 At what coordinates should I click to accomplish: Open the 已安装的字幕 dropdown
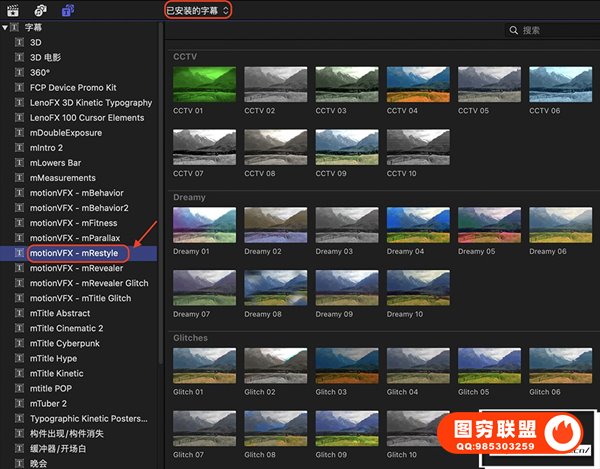197,10
